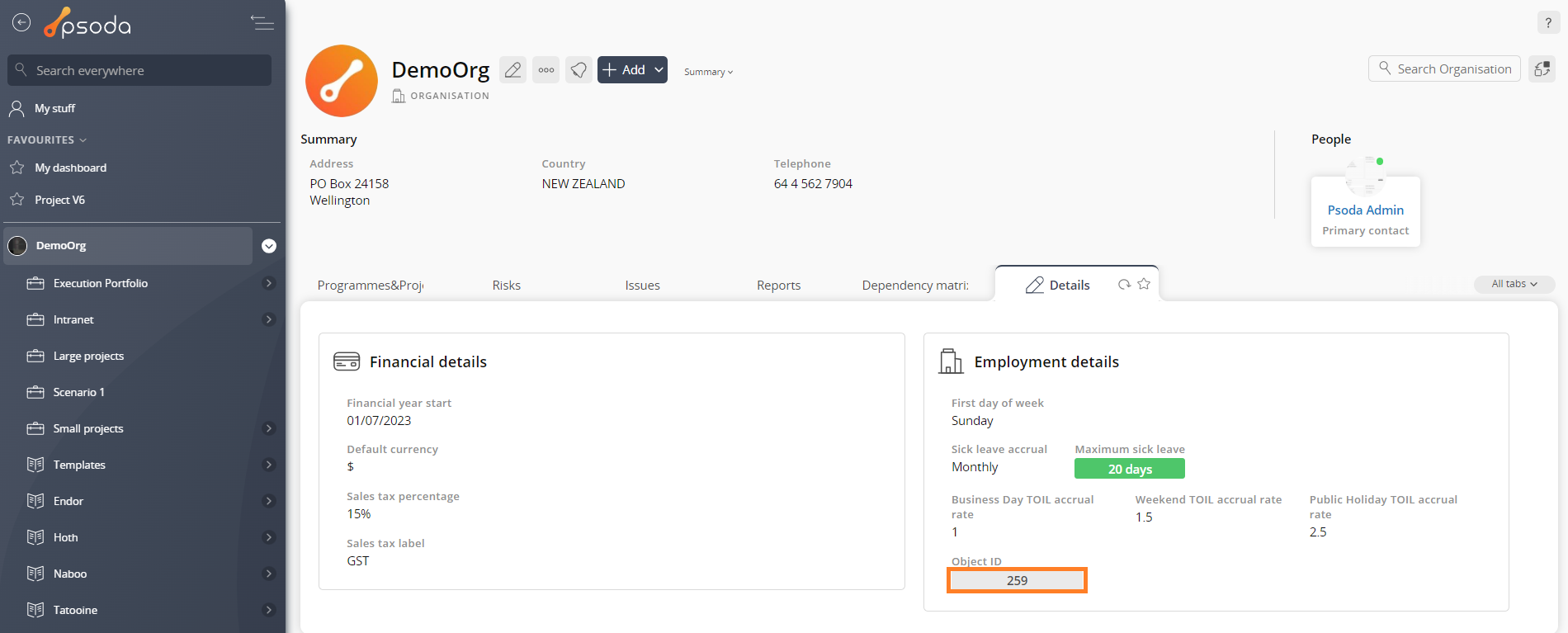The height and width of the screenshot is (633, 1568).
Task: Switch to the Issues tab
Action: (642, 285)
